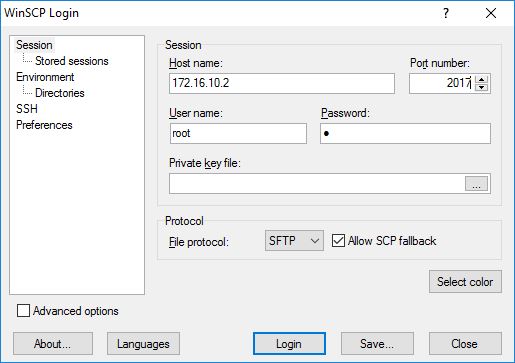Image resolution: width=515 pixels, height=363 pixels.
Task: Click the Password field
Action: pyautogui.click(x=405, y=133)
